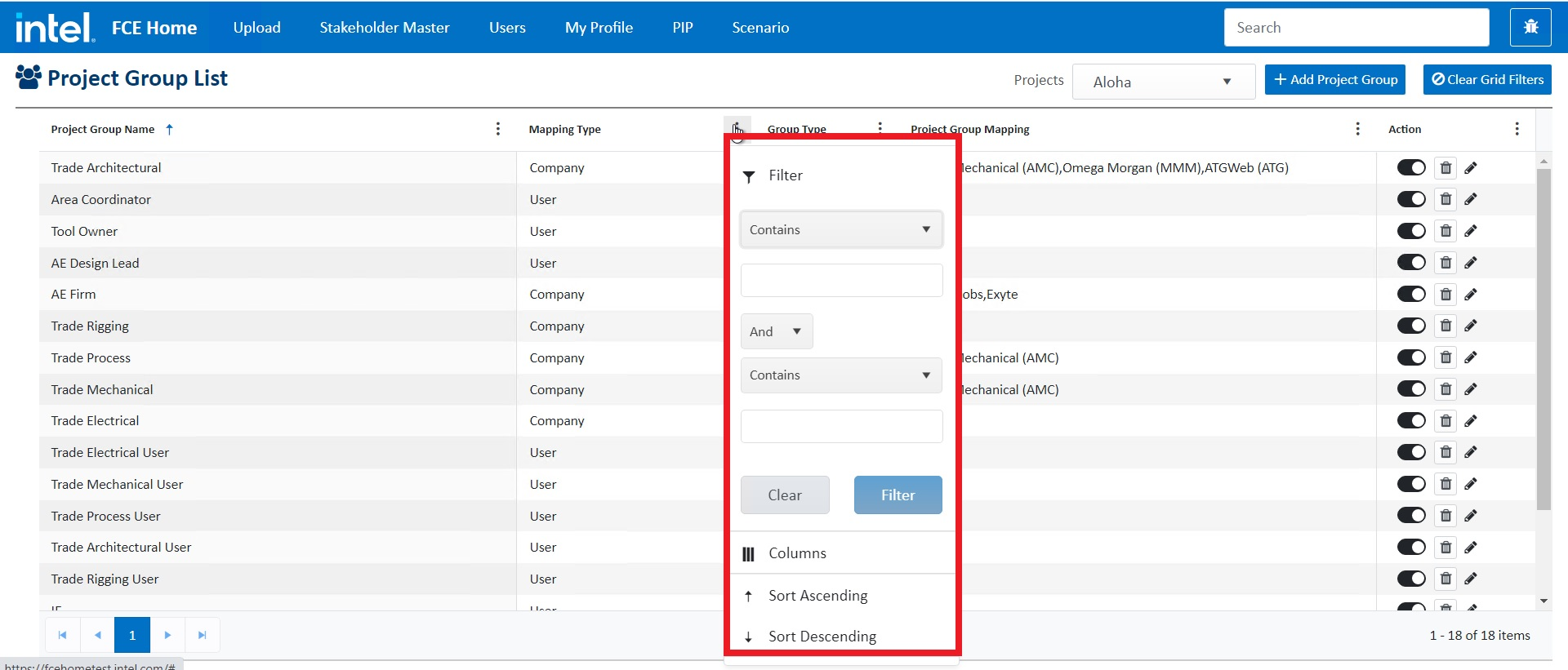
Task: Toggle off the Tool Owner switch
Action: coord(1411,231)
